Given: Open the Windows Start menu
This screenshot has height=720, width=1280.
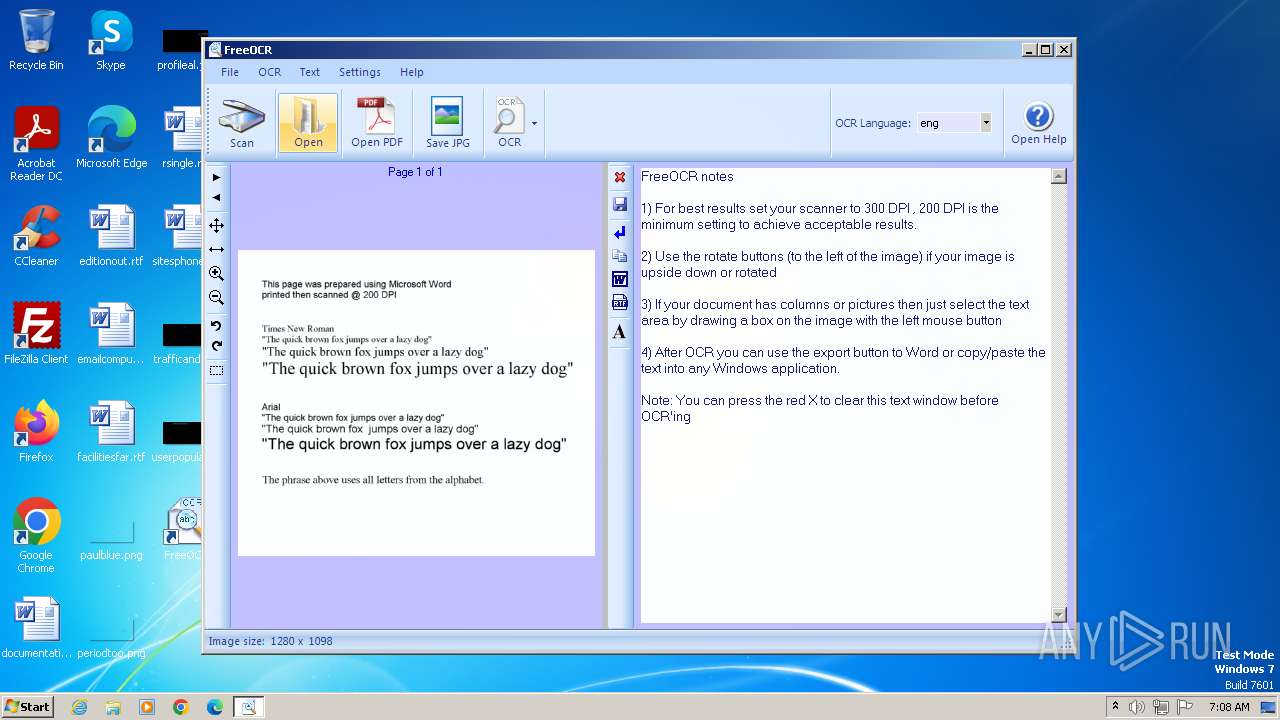Looking at the screenshot, I should pyautogui.click(x=27, y=706).
